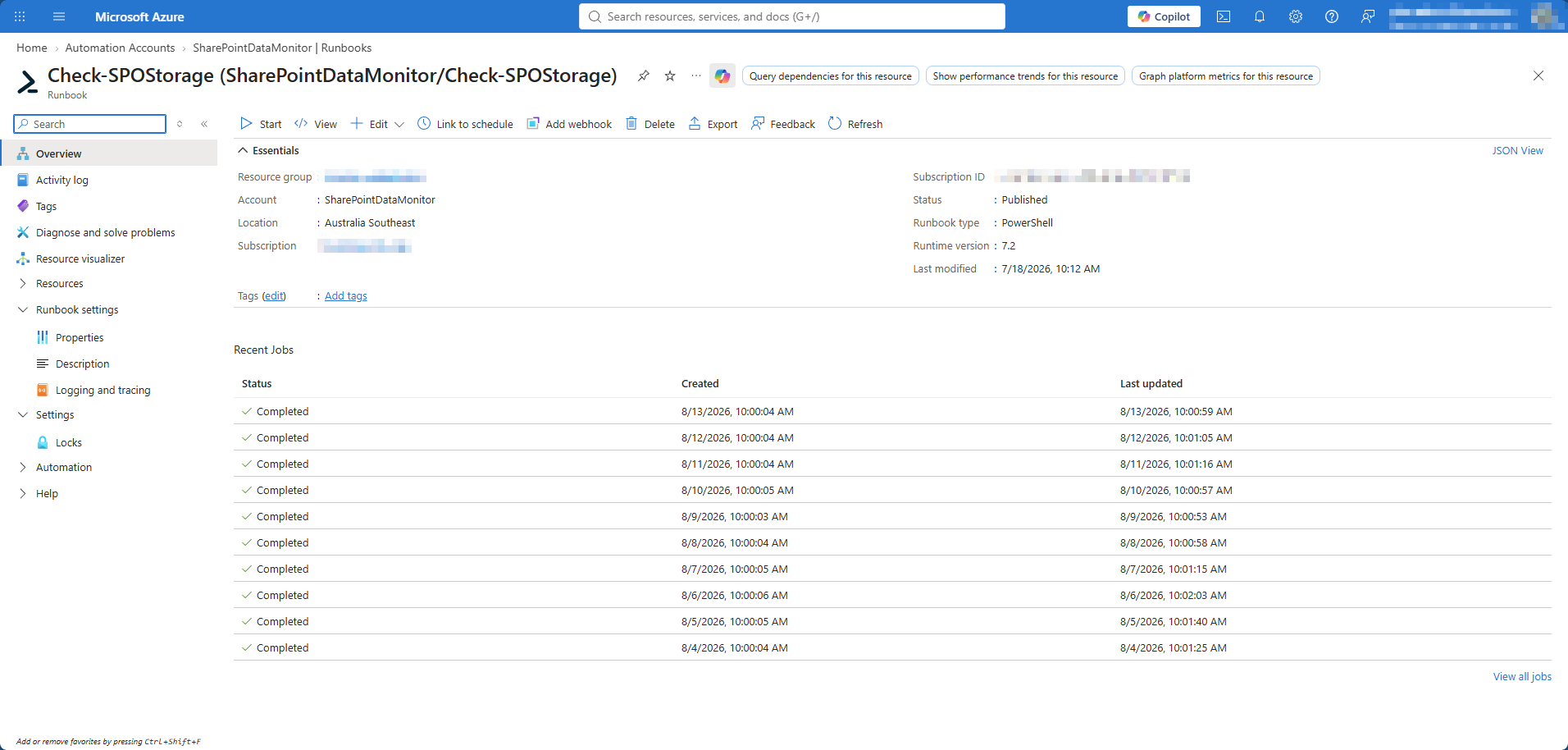Click the Copilot colorful icon beside title
This screenshot has height=750, width=1568.
[x=722, y=76]
